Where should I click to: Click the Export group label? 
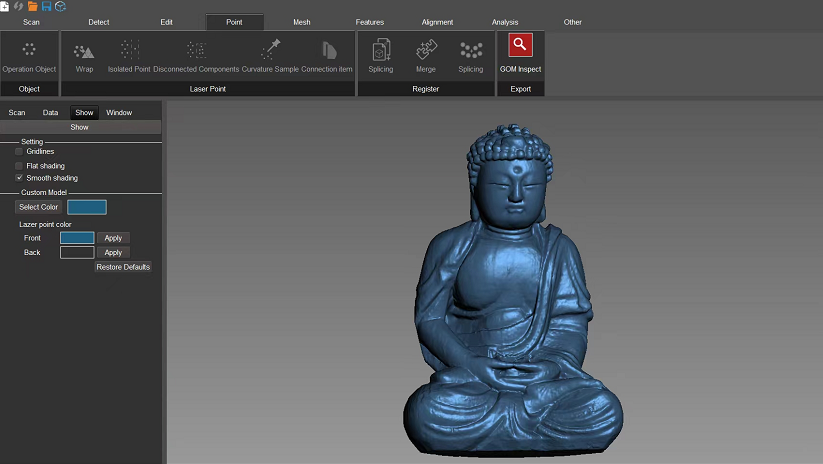[x=521, y=89]
